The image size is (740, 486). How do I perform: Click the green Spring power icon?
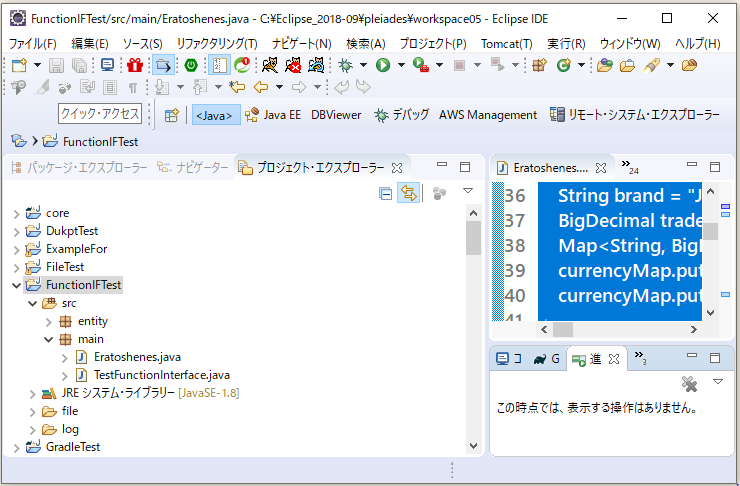click(x=191, y=65)
